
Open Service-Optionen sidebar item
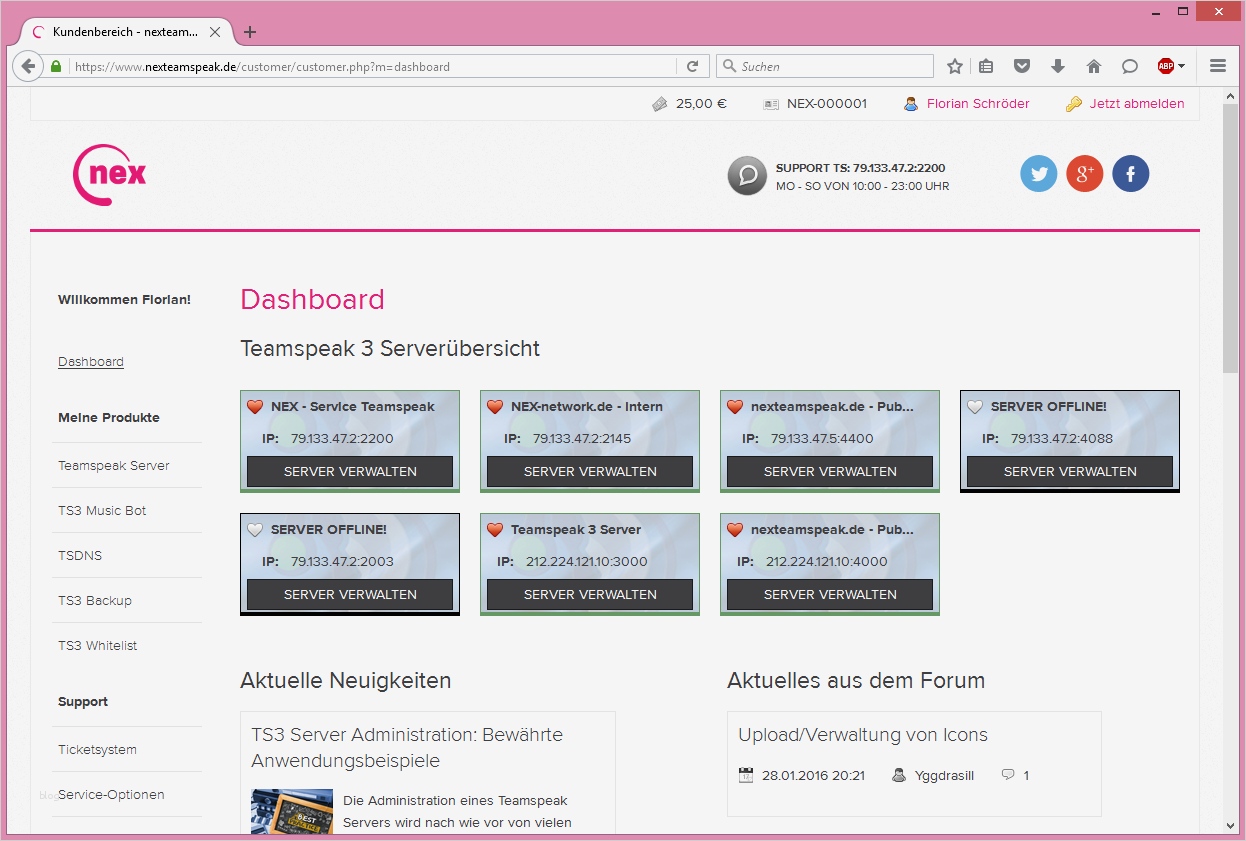click(111, 795)
